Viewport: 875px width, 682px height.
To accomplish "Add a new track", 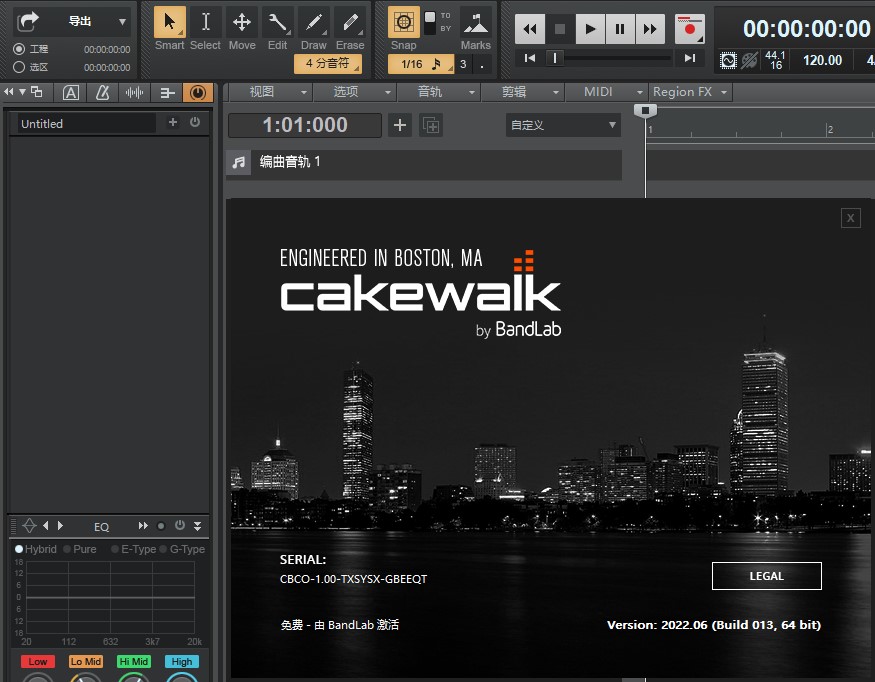I will [x=400, y=125].
